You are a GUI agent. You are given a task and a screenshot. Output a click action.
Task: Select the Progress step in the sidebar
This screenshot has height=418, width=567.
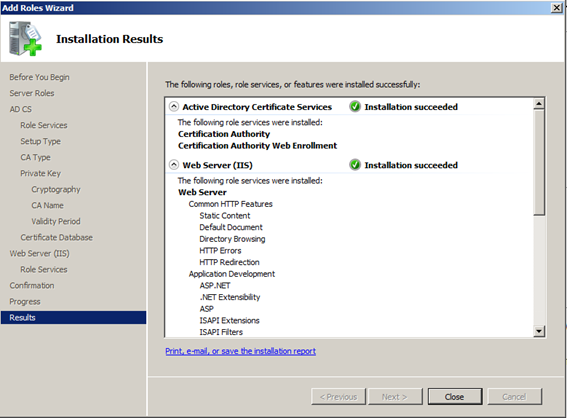pos(25,302)
